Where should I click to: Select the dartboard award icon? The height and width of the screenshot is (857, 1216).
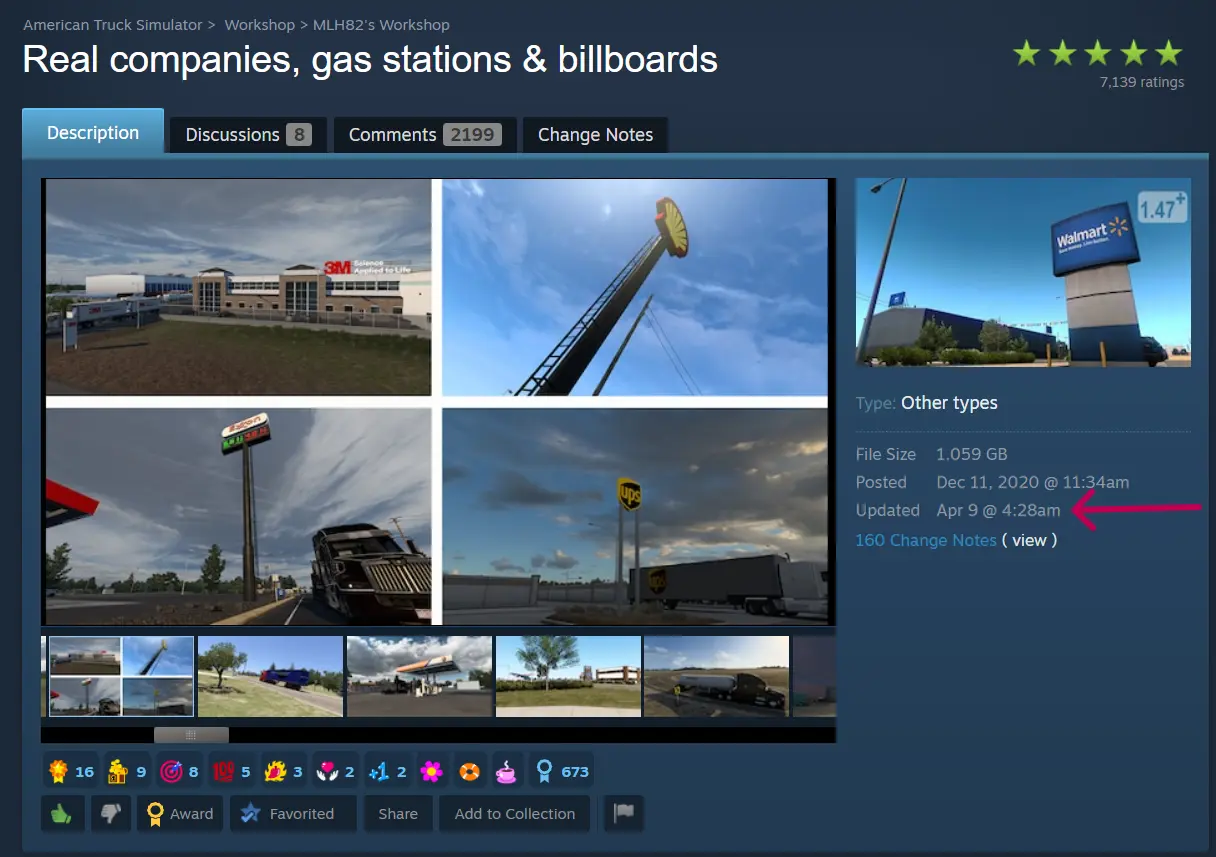coord(171,770)
